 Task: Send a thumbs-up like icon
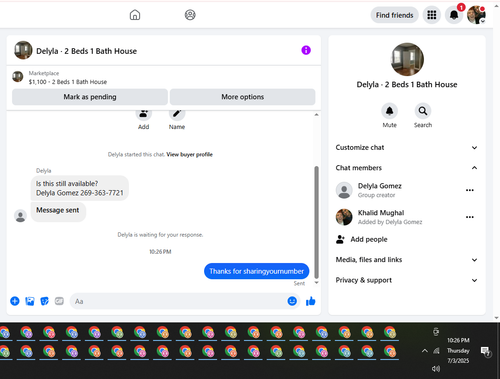click(x=311, y=301)
